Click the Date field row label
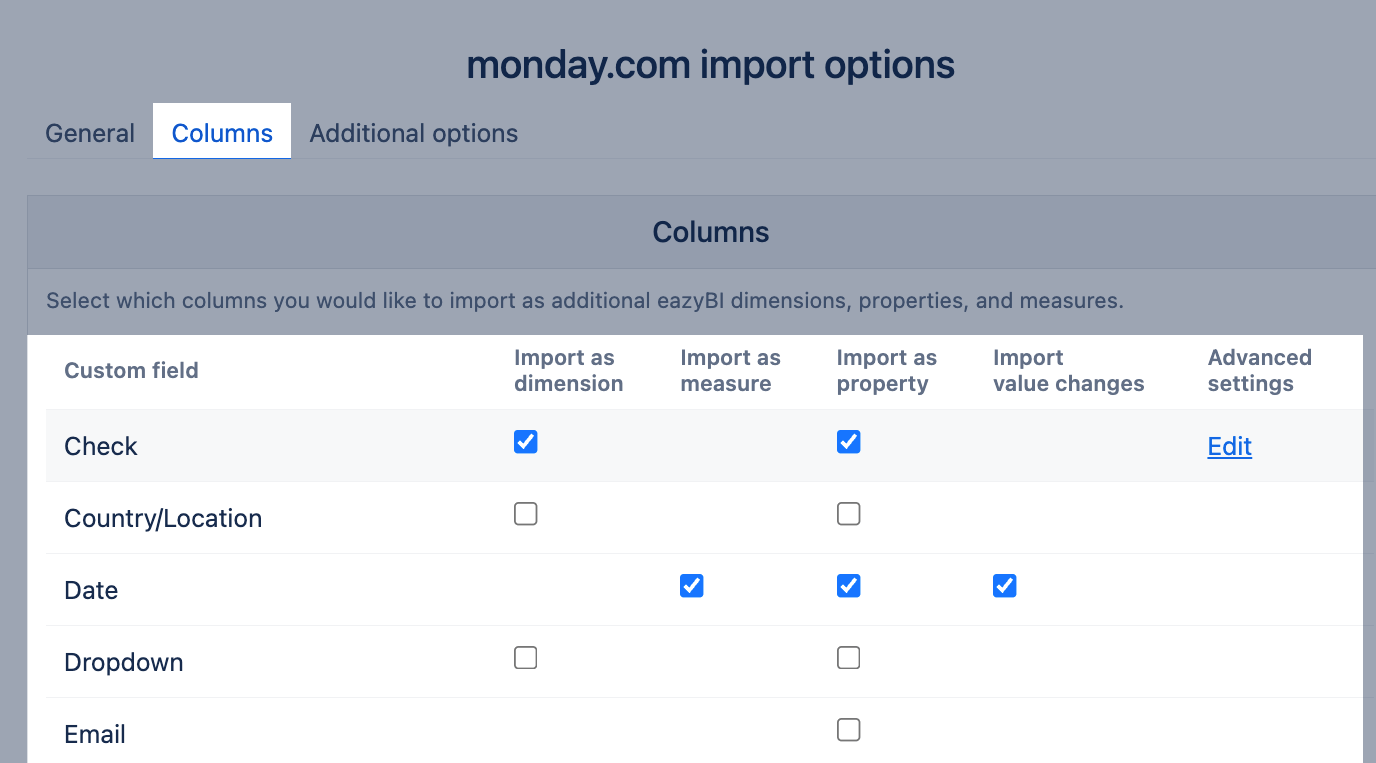Screen dimensions: 1376x763 (91, 591)
